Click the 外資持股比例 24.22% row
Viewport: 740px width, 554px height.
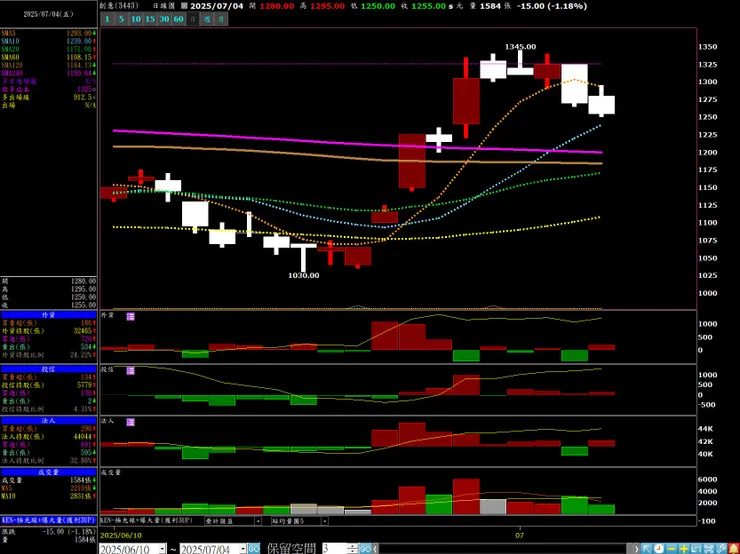[x=49, y=355]
